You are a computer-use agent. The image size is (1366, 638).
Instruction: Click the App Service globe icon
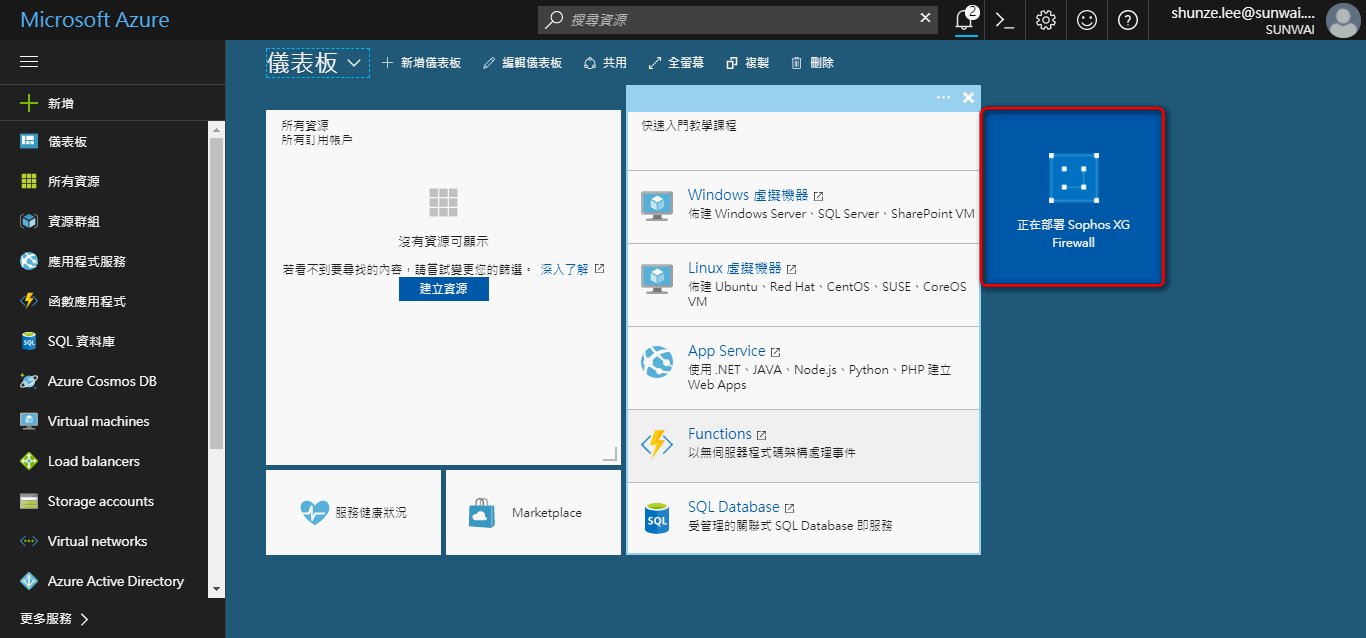click(x=657, y=362)
